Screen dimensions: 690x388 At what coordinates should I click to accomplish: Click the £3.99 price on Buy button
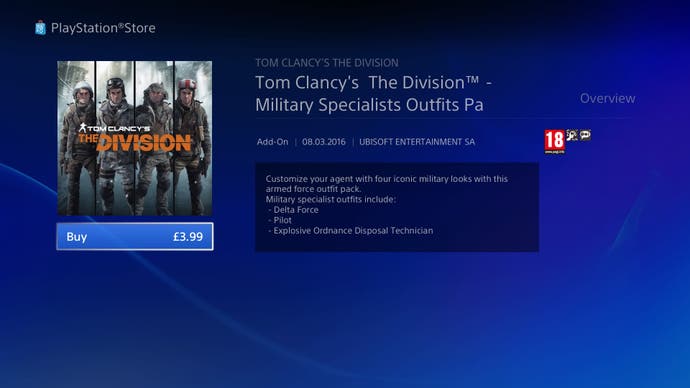[x=188, y=237]
